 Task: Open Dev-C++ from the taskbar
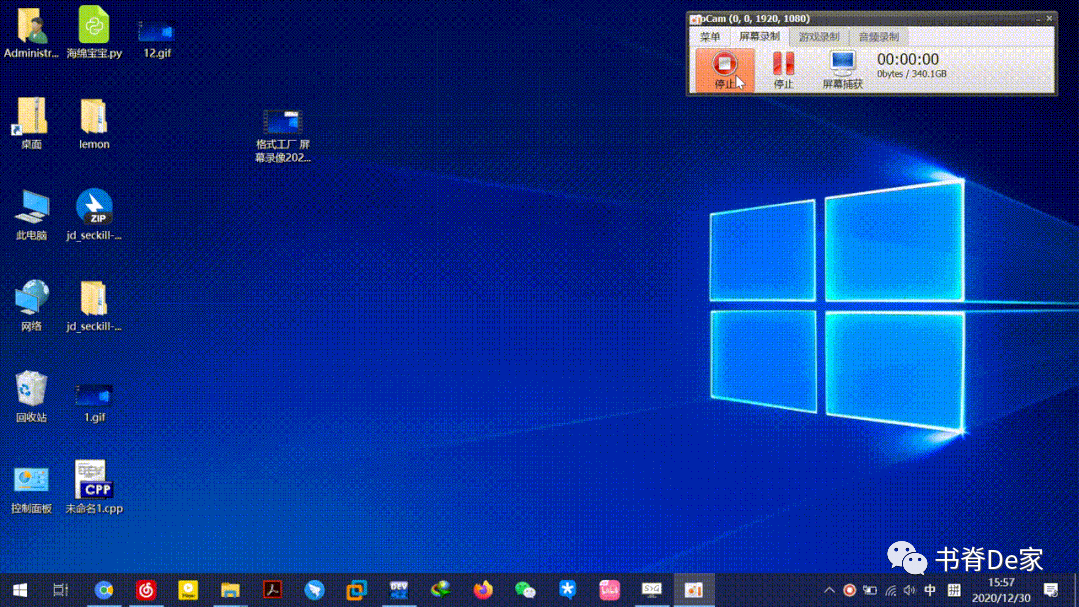(398, 590)
